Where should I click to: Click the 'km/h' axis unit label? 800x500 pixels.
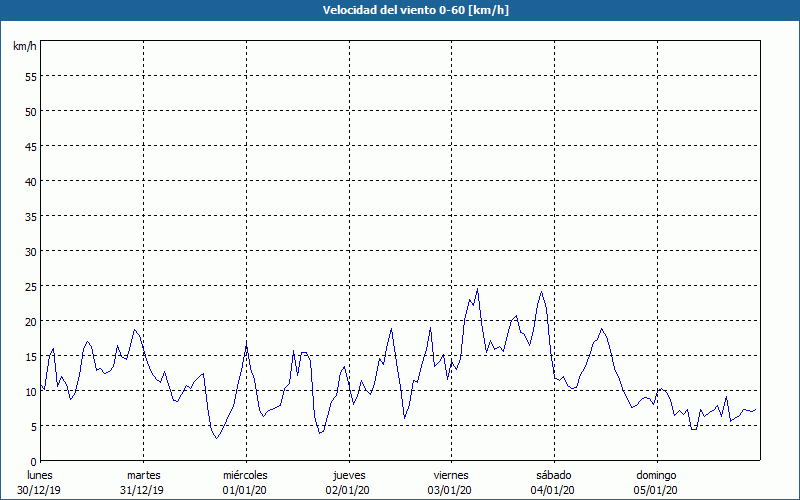25,46
